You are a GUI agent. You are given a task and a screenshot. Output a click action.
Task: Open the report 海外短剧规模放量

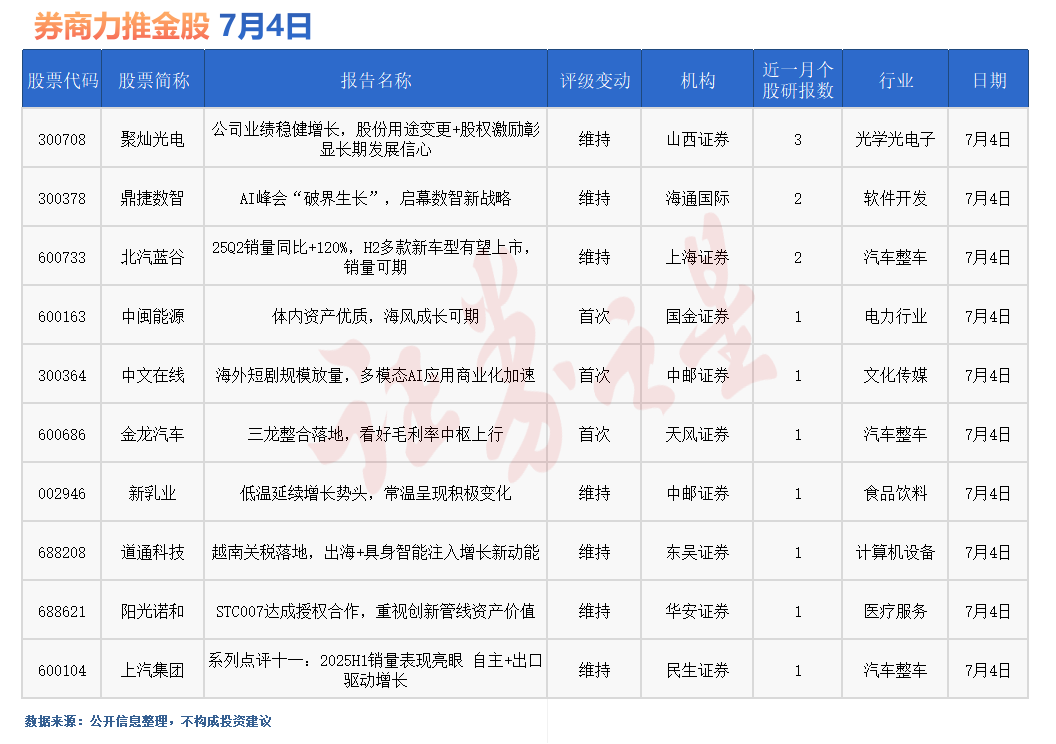pos(376,376)
